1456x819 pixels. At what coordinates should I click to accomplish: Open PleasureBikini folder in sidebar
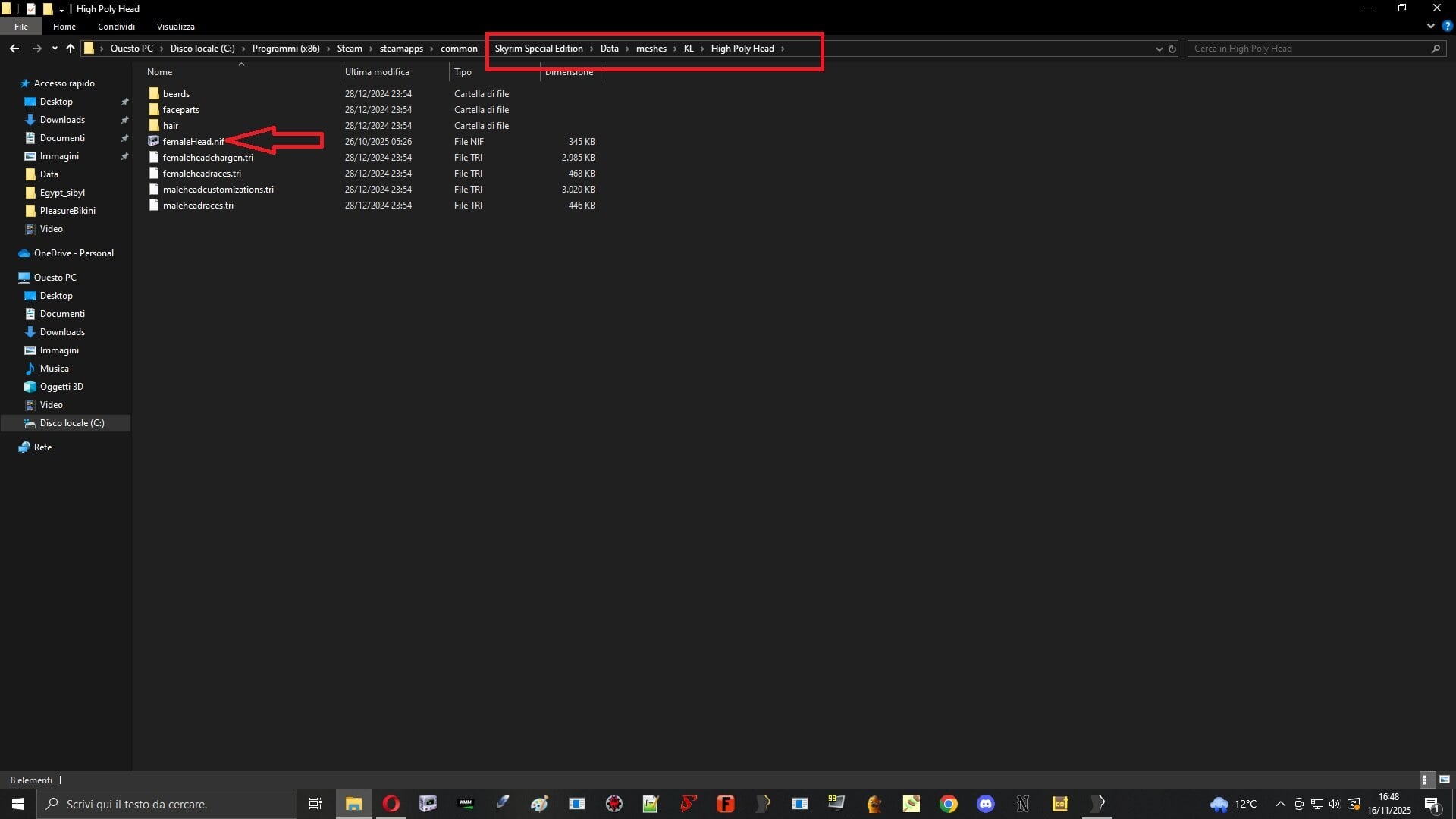coord(67,211)
